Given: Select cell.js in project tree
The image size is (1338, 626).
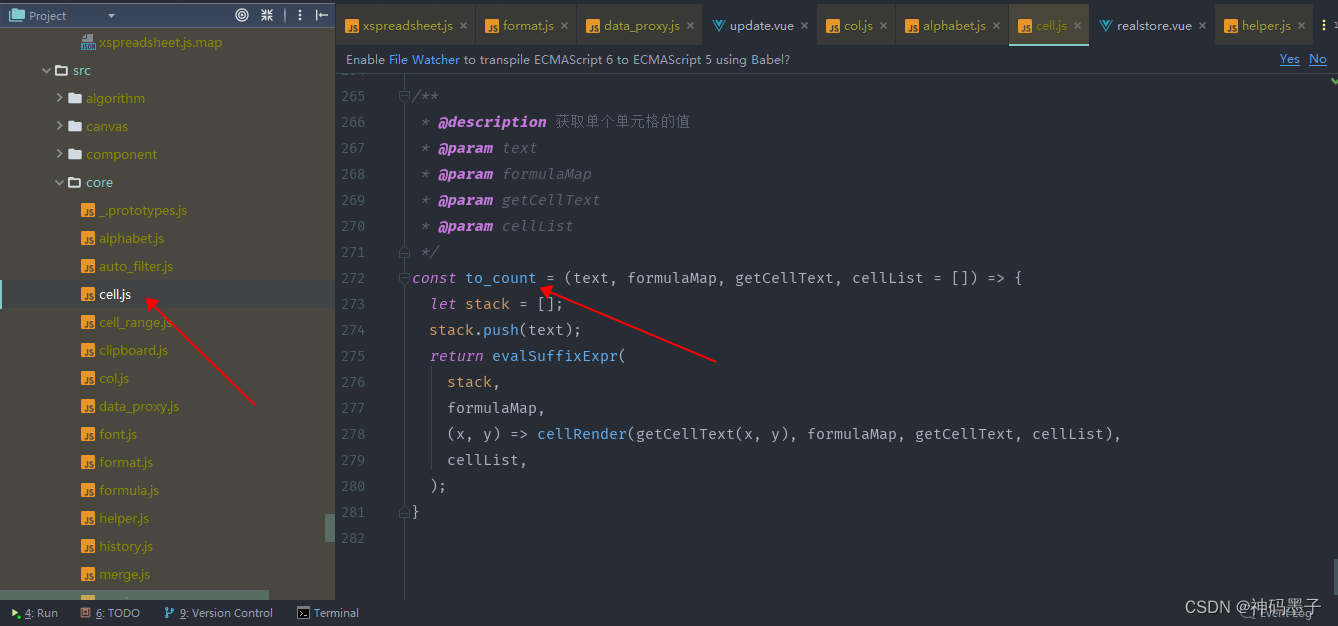Looking at the screenshot, I should [106, 294].
